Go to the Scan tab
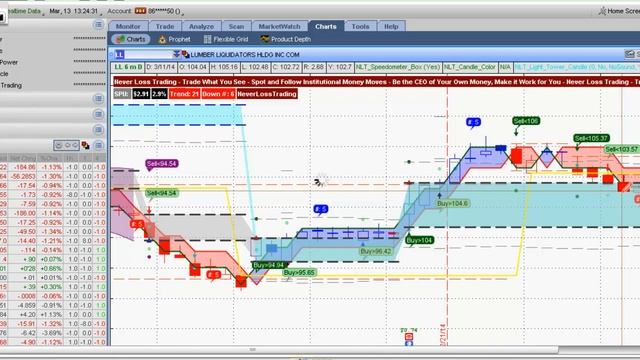 [x=236, y=26]
